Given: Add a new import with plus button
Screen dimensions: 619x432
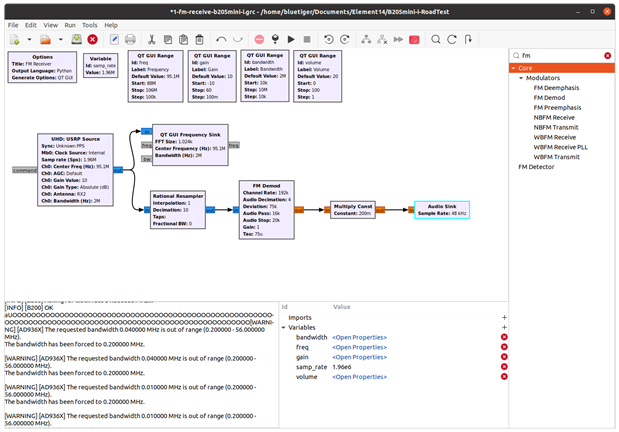Looking at the screenshot, I should point(504,317).
